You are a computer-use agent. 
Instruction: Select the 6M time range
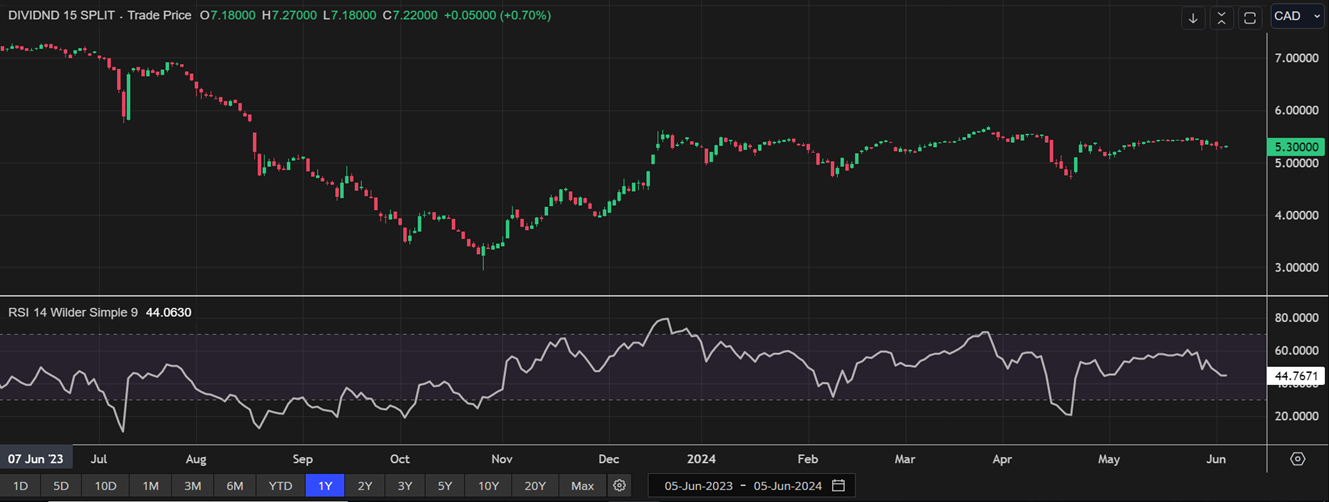coord(235,486)
